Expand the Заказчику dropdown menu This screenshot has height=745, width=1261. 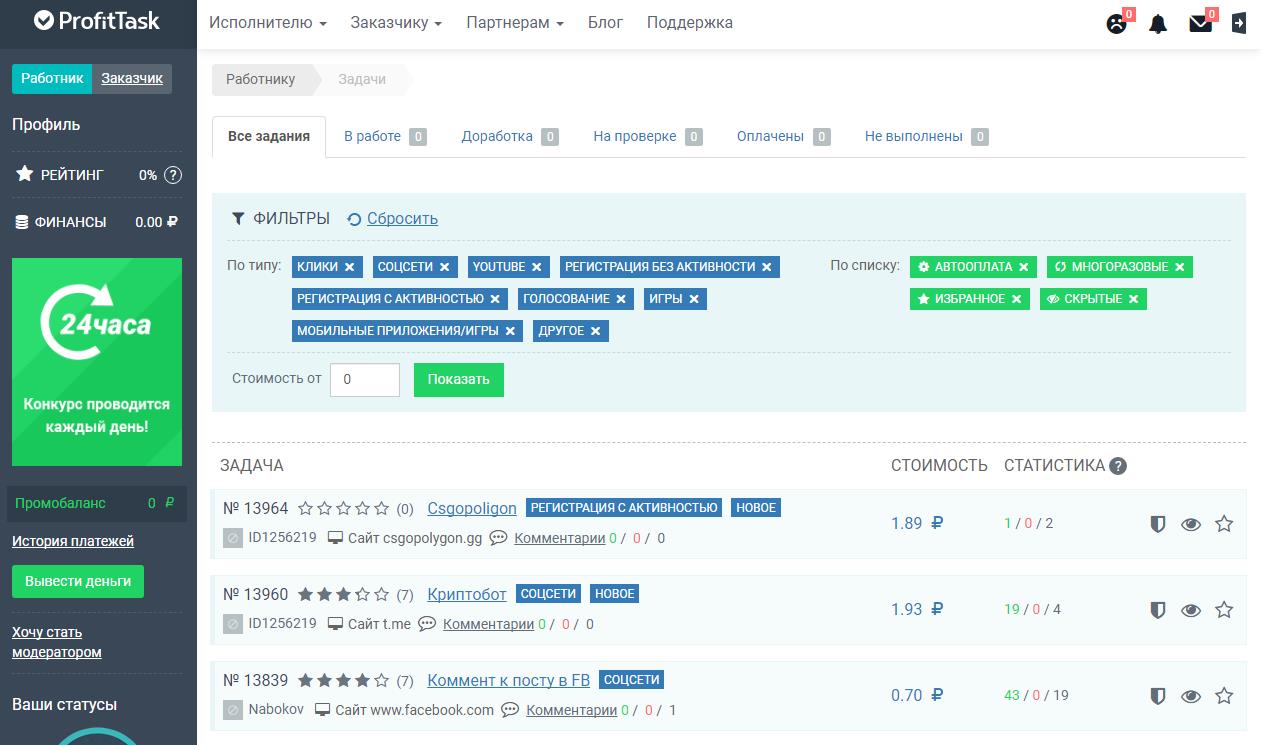[396, 22]
